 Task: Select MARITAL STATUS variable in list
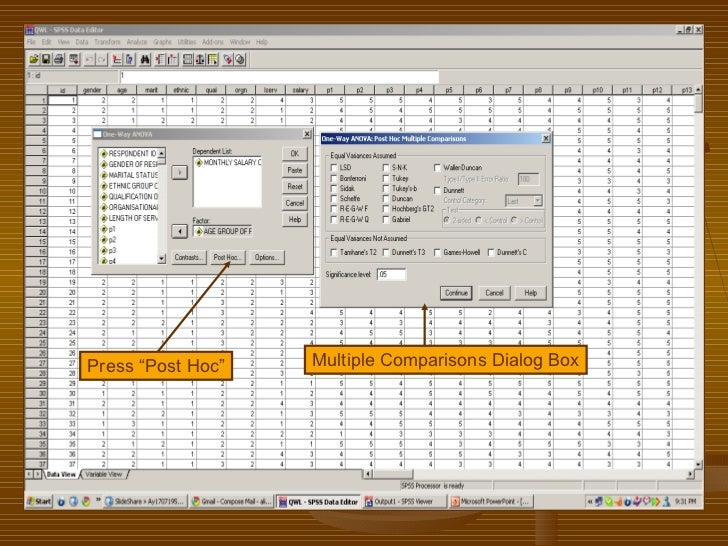pos(129,175)
